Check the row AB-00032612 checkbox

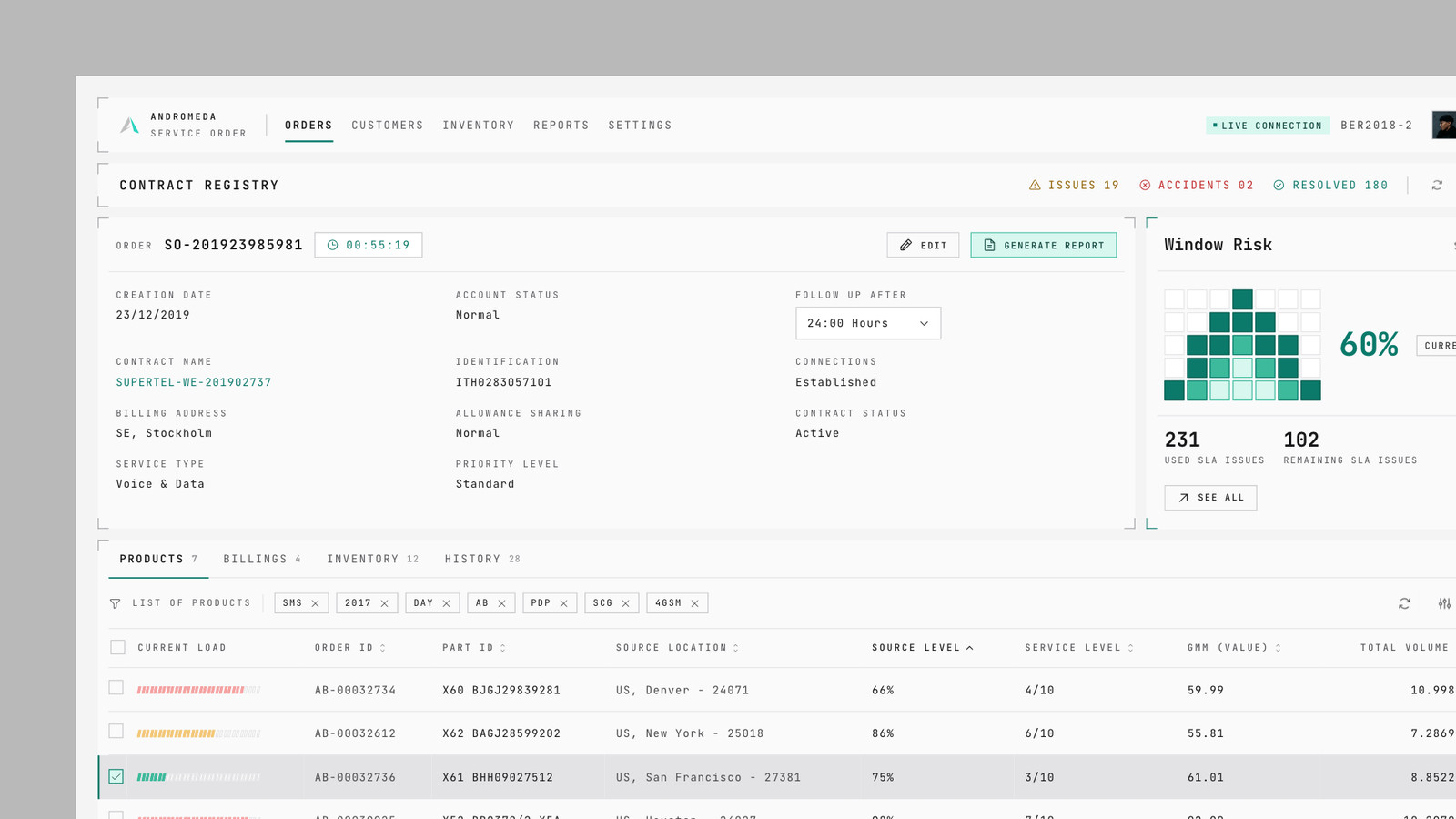116,731
